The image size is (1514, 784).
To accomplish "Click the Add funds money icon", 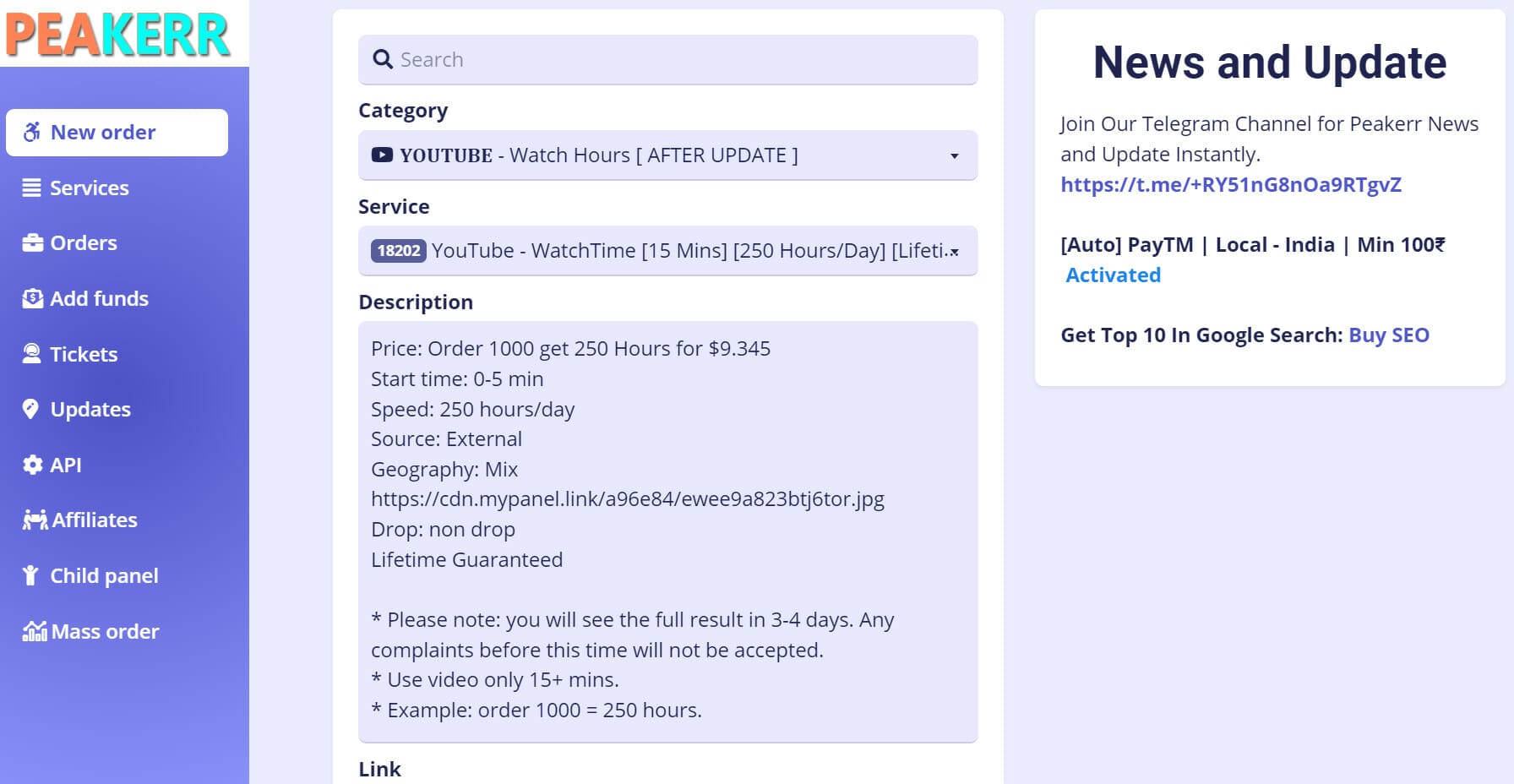I will 32,298.
